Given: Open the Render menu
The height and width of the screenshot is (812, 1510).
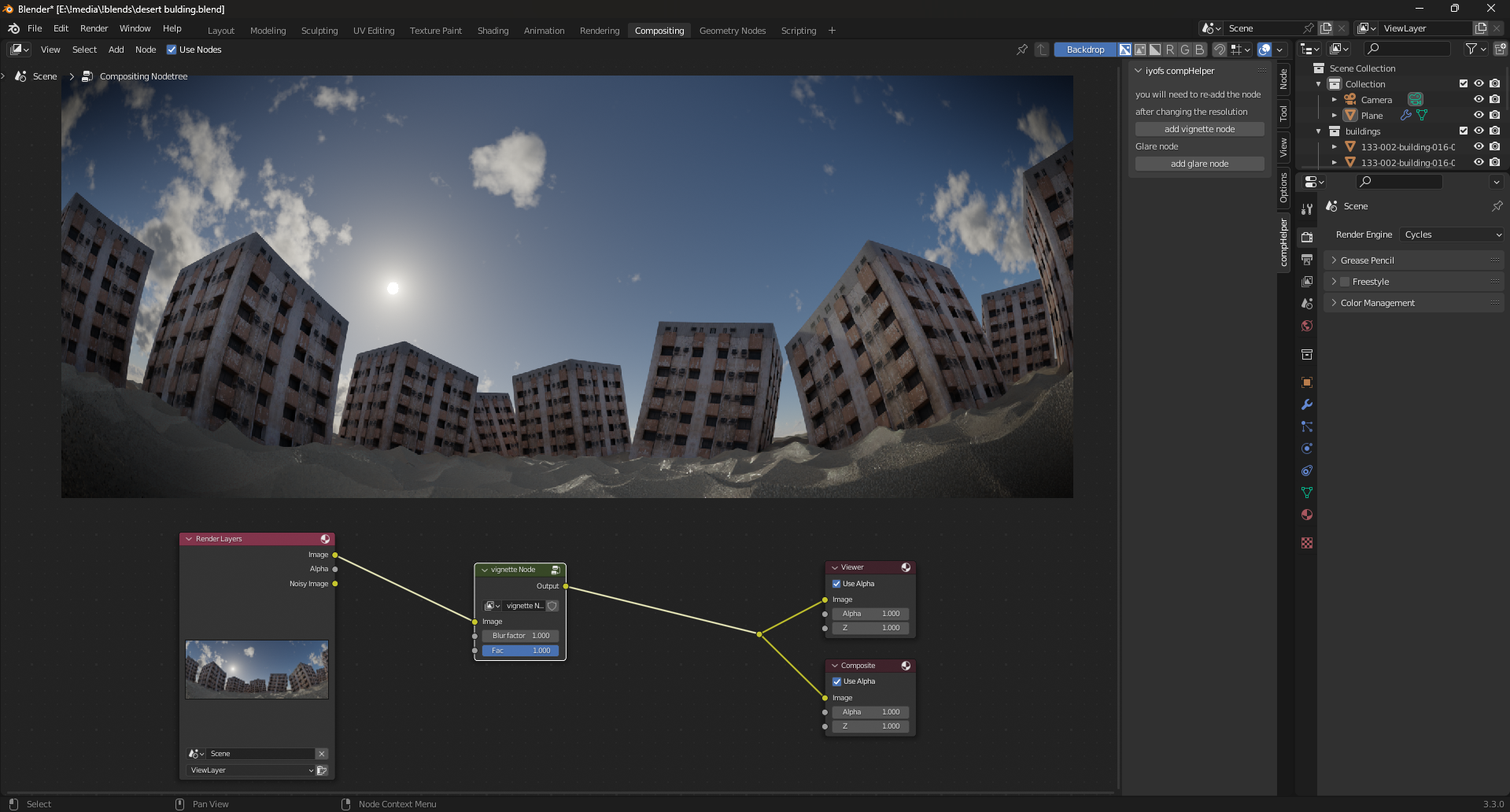Looking at the screenshot, I should tap(94, 28).
